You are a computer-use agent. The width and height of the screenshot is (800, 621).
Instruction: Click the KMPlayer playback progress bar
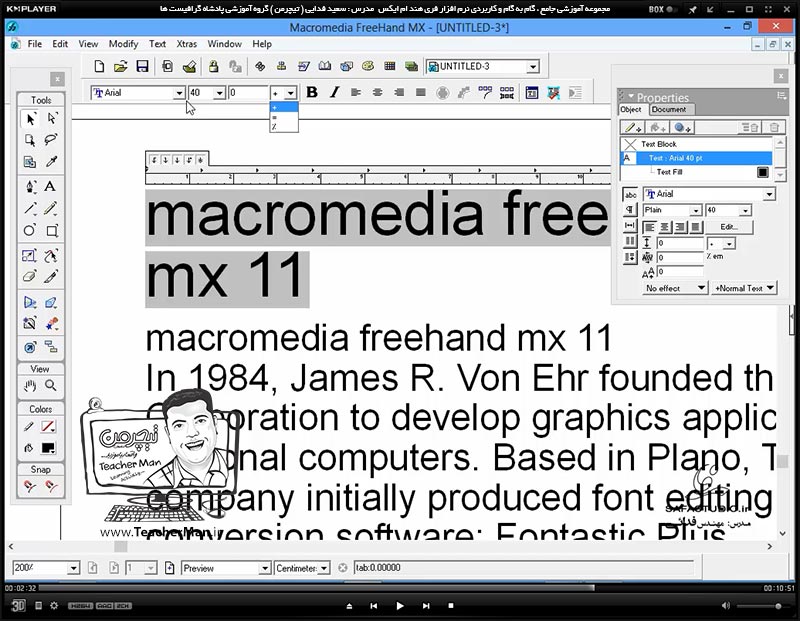pyautogui.click(x=399, y=588)
